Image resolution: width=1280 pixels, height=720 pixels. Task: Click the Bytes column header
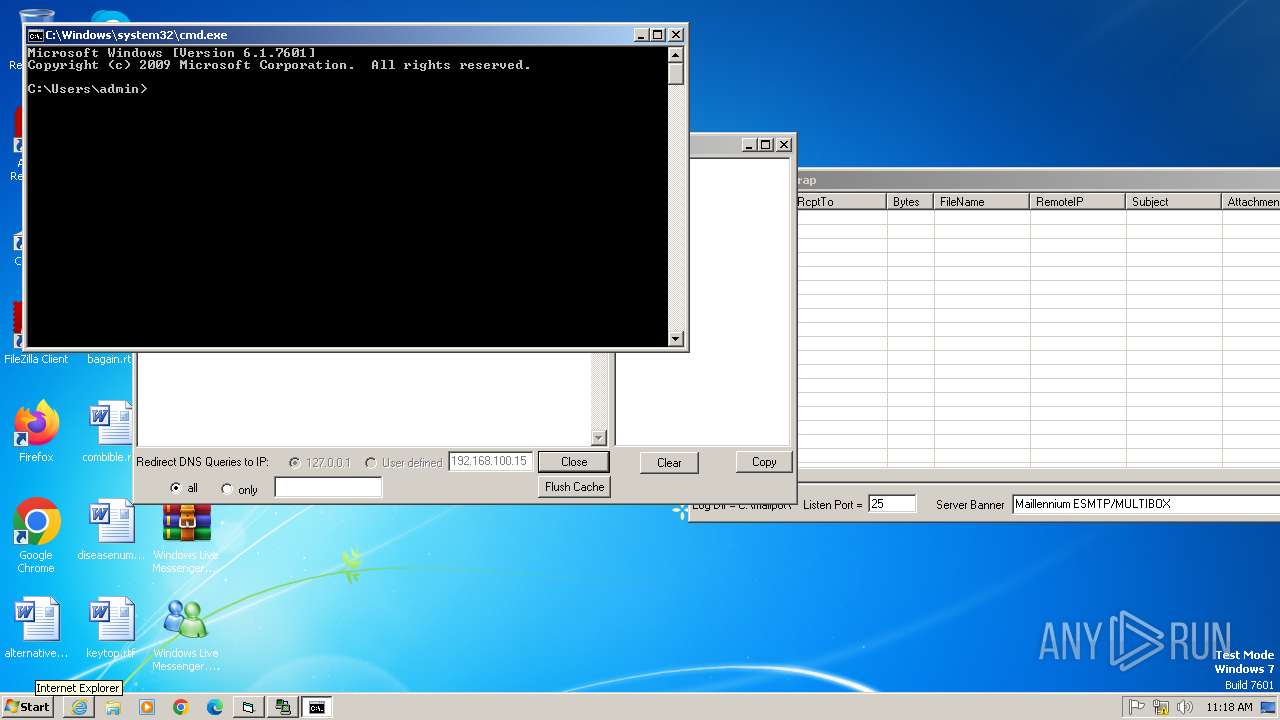[910, 202]
